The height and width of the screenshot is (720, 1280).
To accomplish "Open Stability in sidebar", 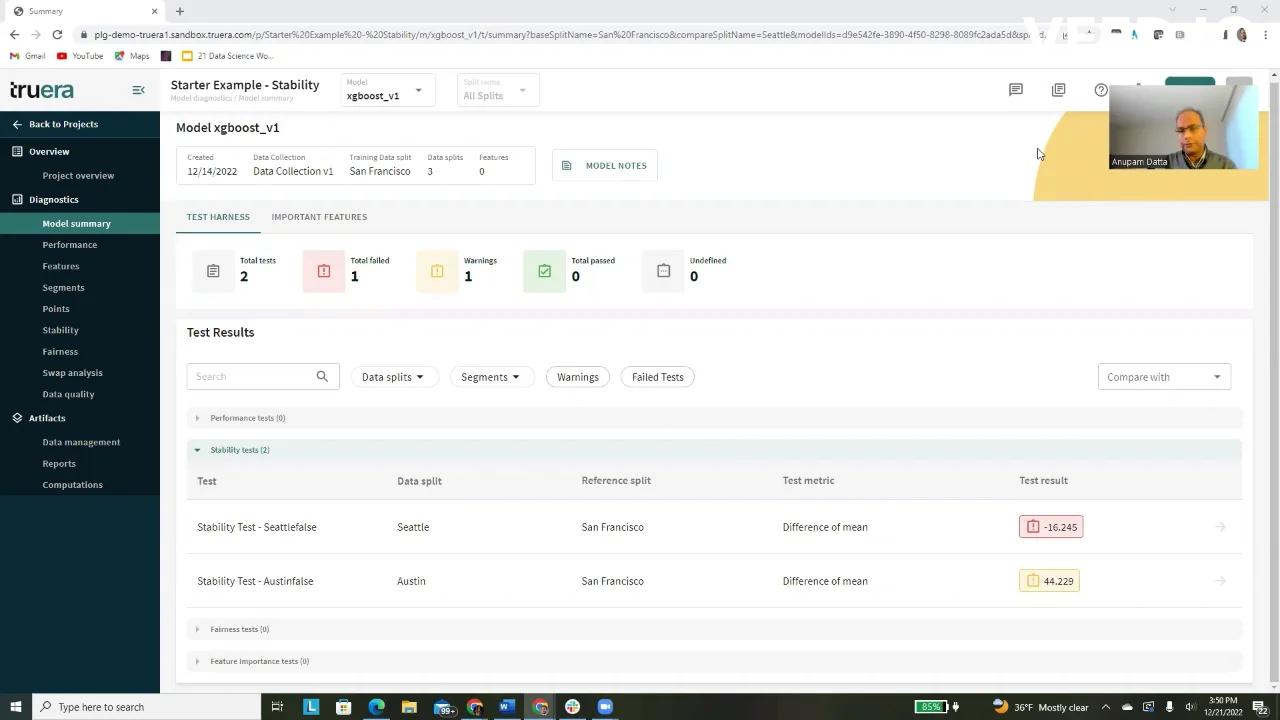I will point(61,330).
